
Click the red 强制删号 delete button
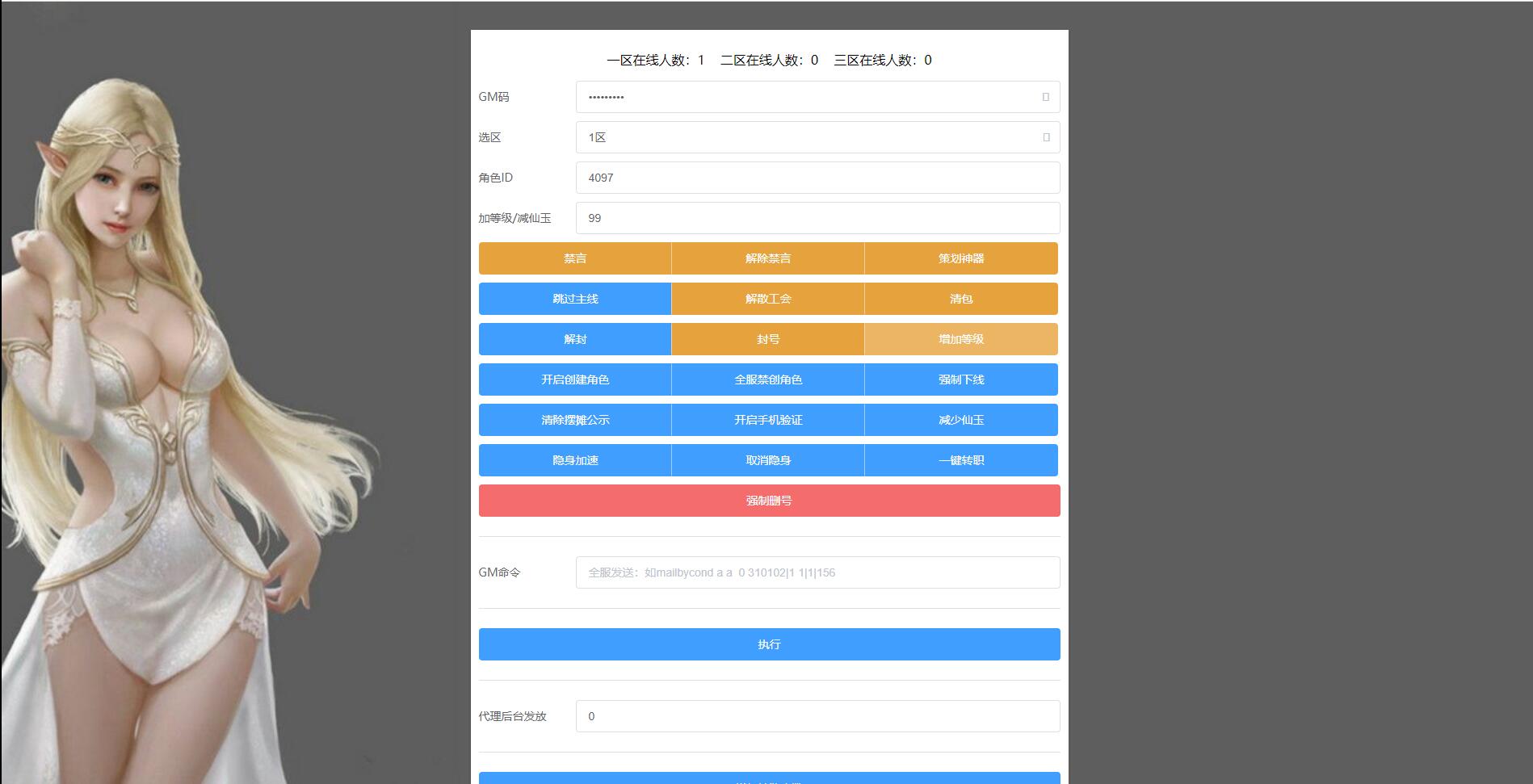(x=767, y=501)
